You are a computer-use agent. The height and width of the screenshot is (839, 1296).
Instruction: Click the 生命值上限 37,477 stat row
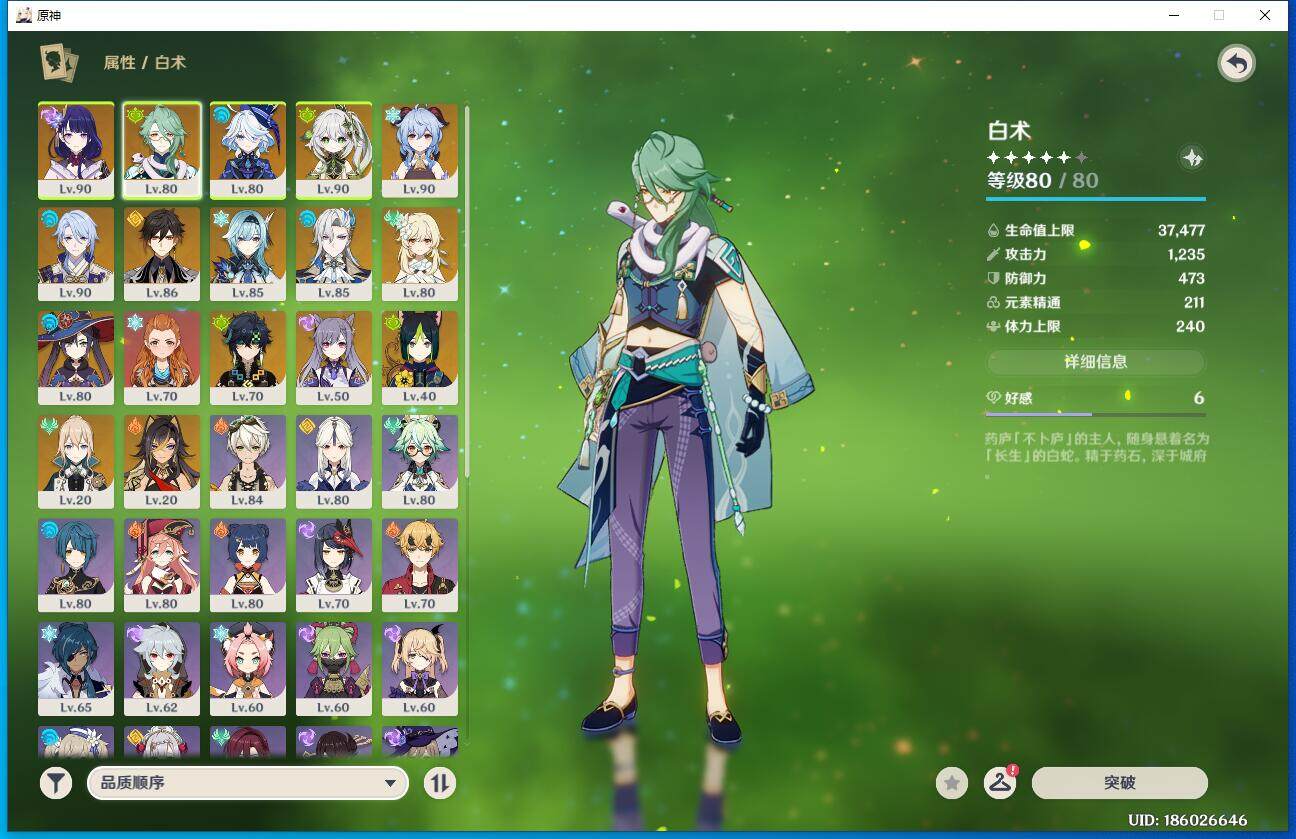[1095, 230]
